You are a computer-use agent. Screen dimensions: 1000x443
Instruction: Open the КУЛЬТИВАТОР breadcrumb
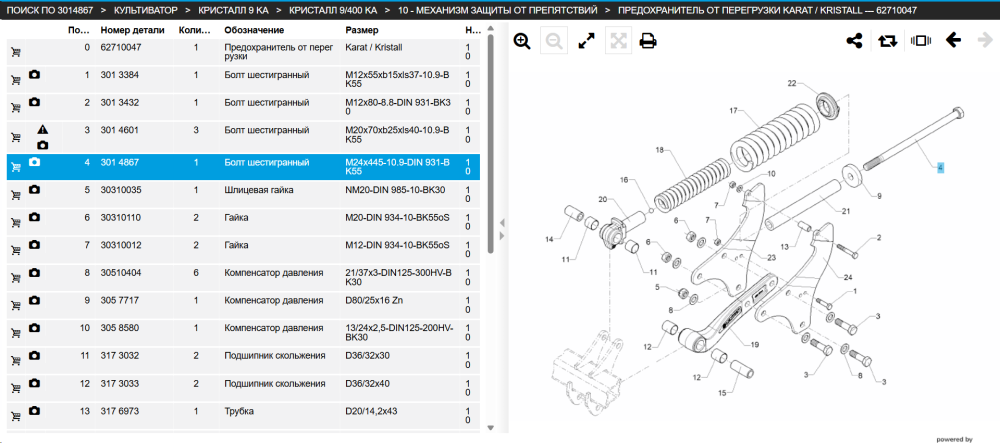coord(146,11)
